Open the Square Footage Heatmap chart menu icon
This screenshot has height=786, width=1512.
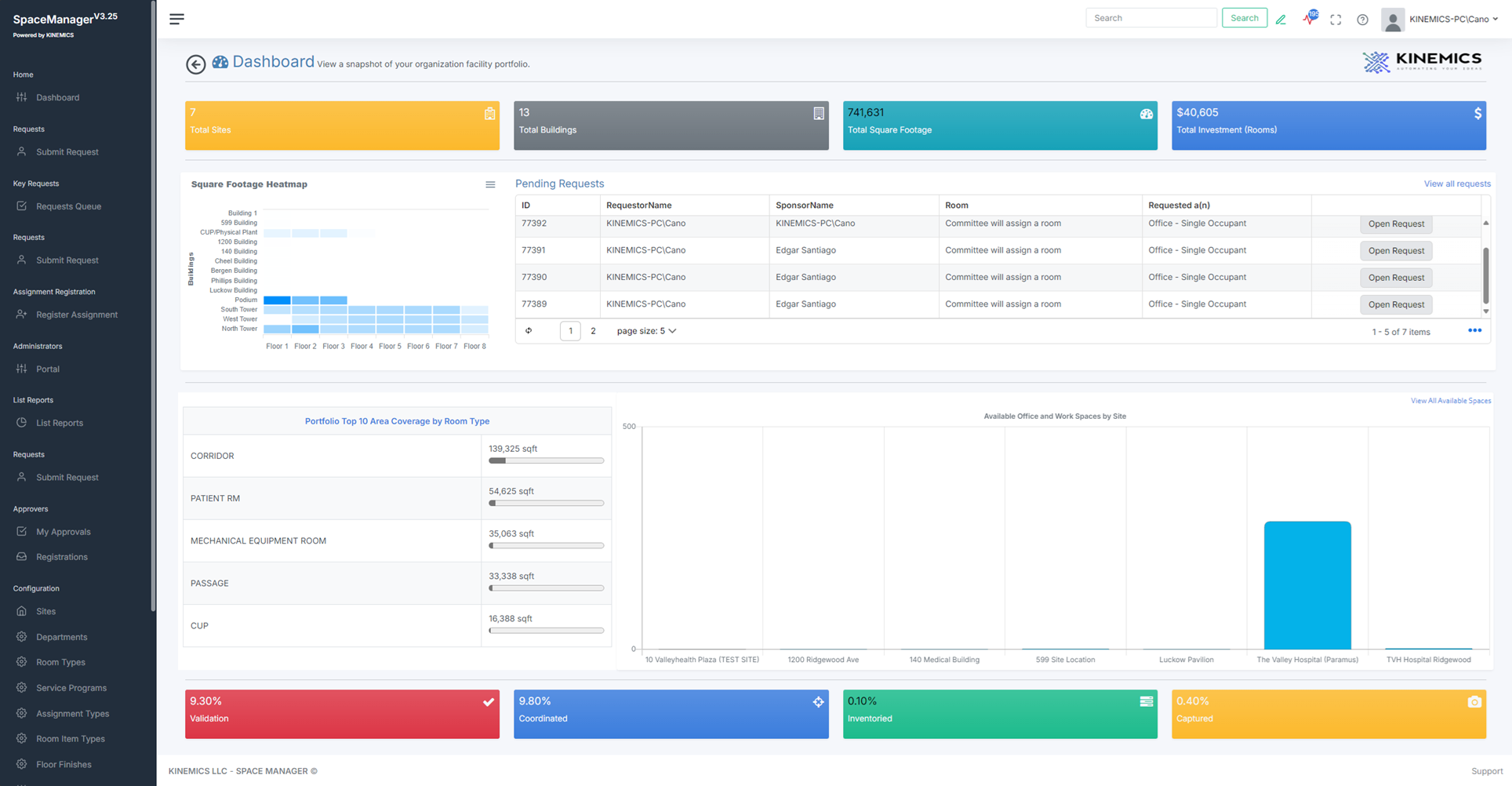pyautogui.click(x=490, y=184)
